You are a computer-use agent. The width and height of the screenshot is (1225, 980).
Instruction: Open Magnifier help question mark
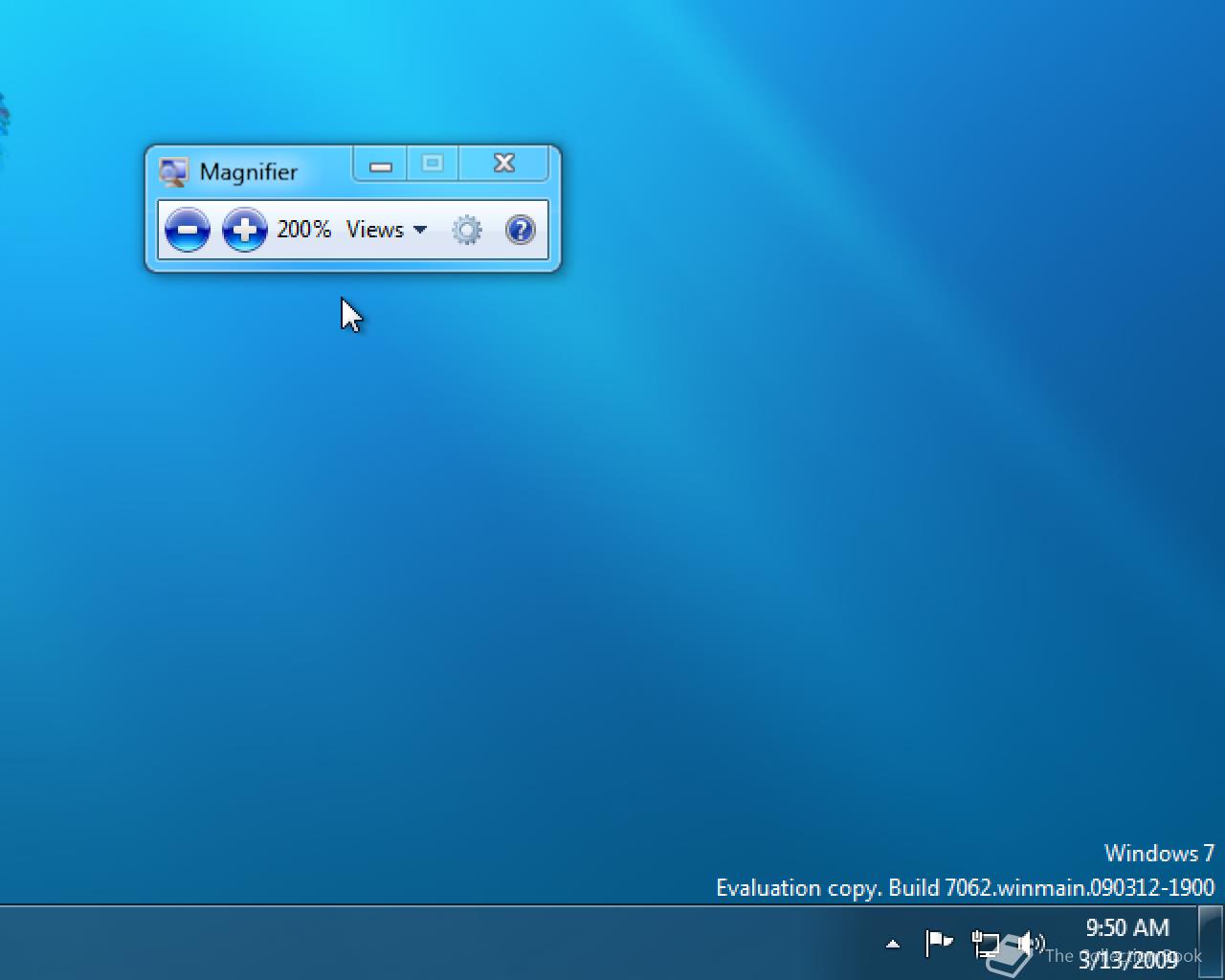pyautogui.click(x=520, y=230)
